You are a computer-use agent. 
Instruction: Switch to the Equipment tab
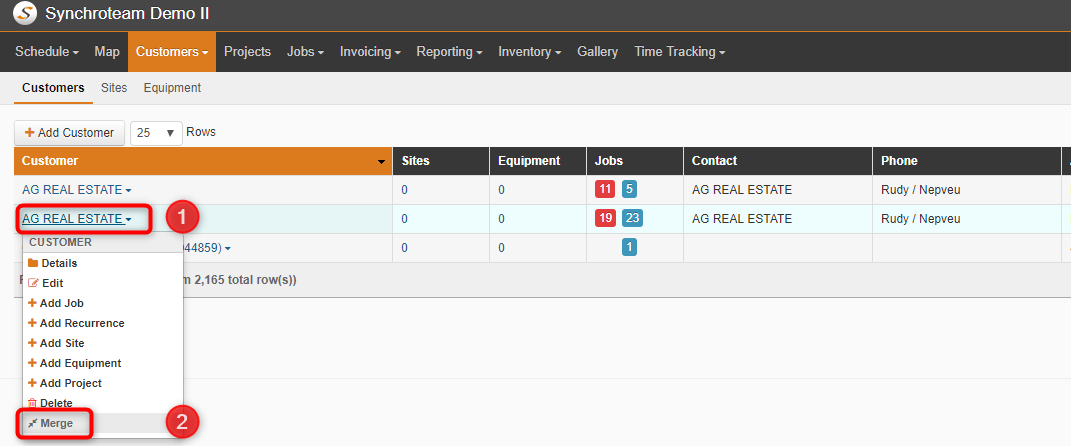click(x=172, y=87)
